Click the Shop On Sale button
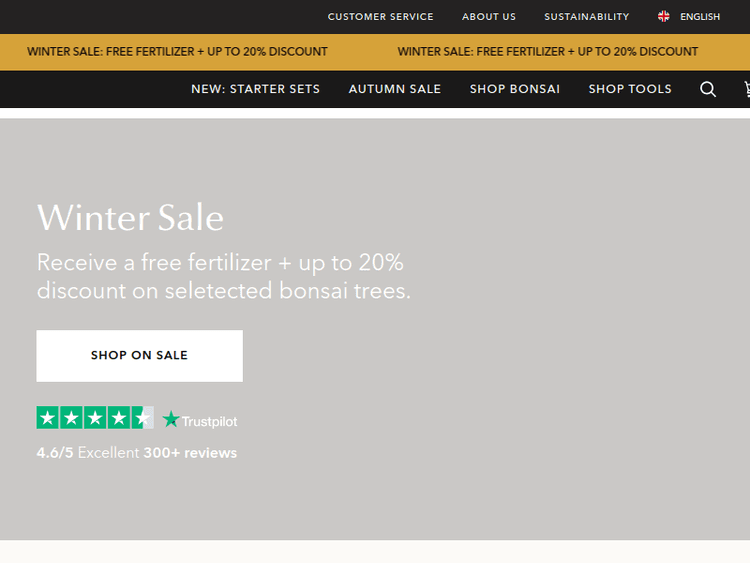The height and width of the screenshot is (563, 750). pyautogui.click(x=140, y=356)
